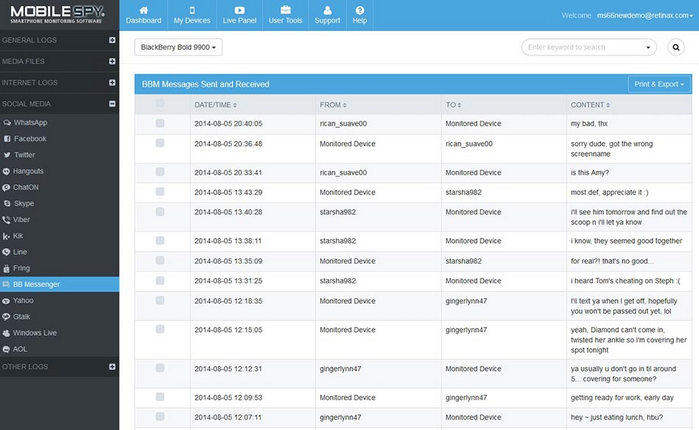Click the Gtalk sidebar icon
699x430 pixels.
[6, 317]
